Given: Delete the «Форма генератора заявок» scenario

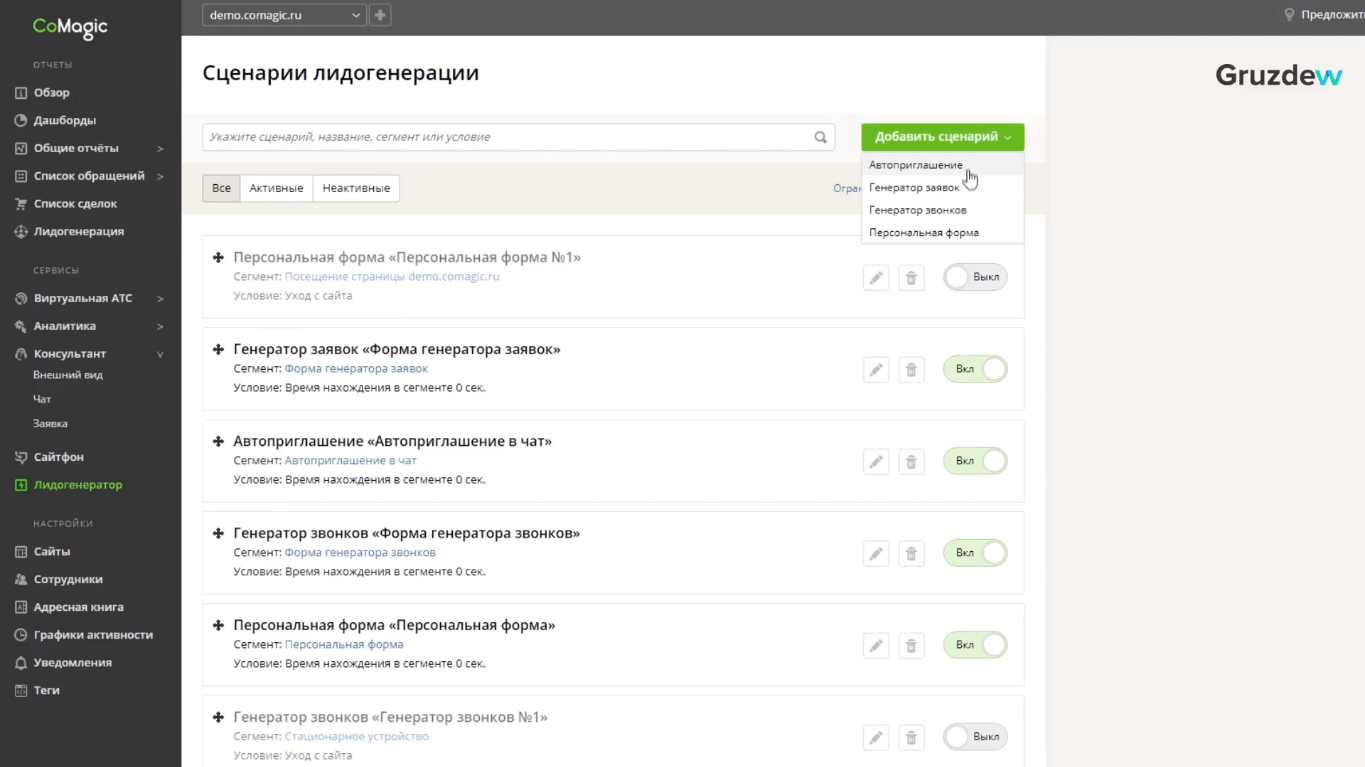Looking at the screenshot, I should [911, 370].
